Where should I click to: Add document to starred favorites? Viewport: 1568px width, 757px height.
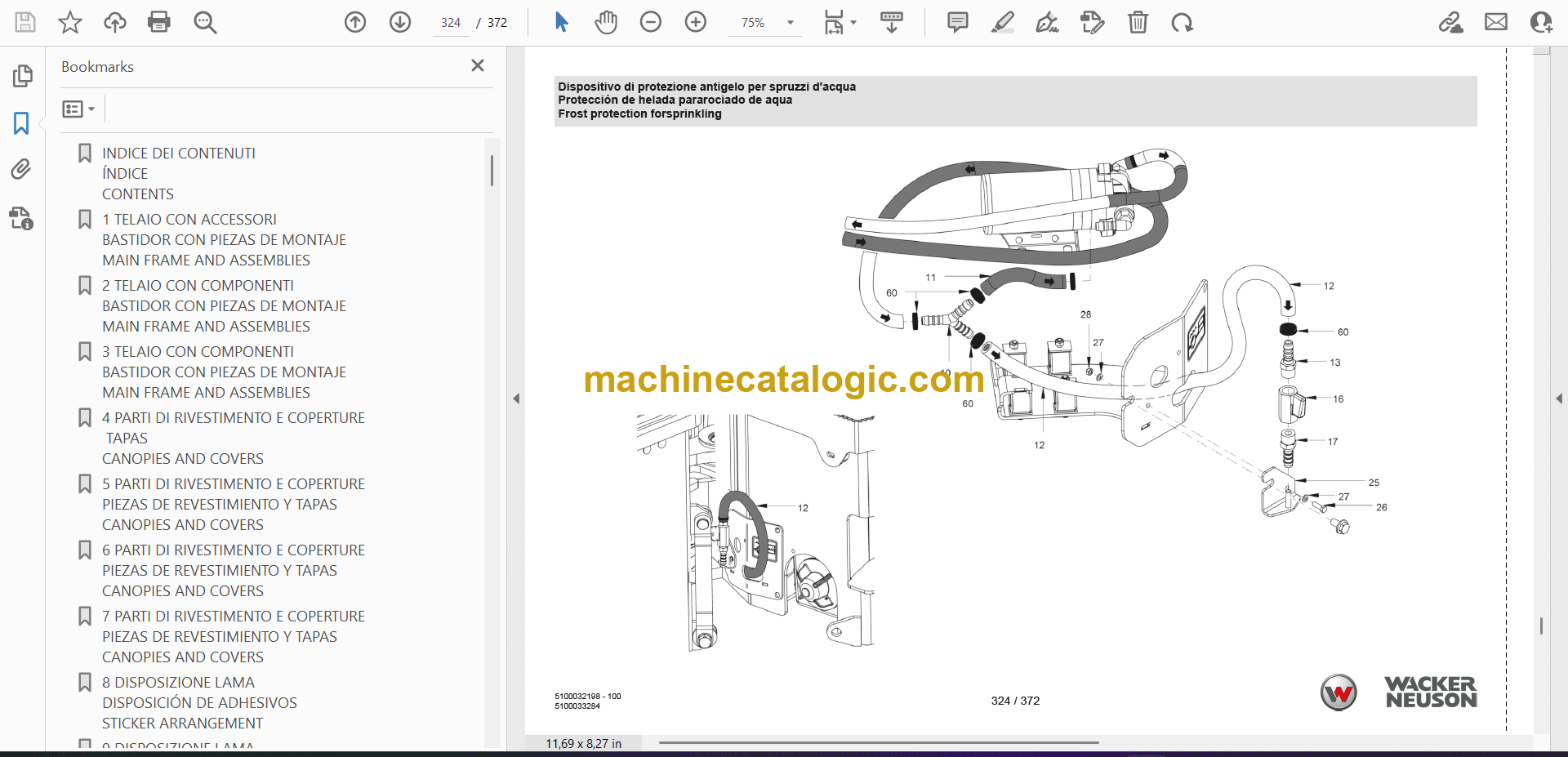click(70, 22)
